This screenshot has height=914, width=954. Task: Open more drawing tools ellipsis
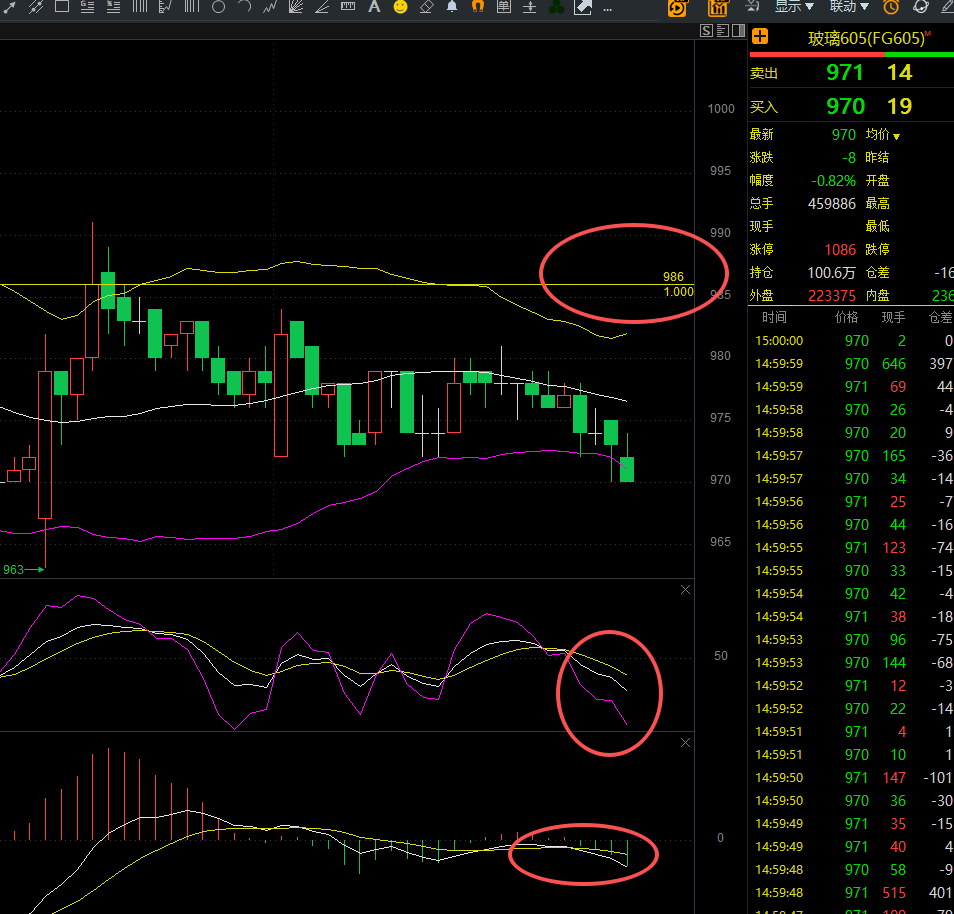(x=607, y=8)
